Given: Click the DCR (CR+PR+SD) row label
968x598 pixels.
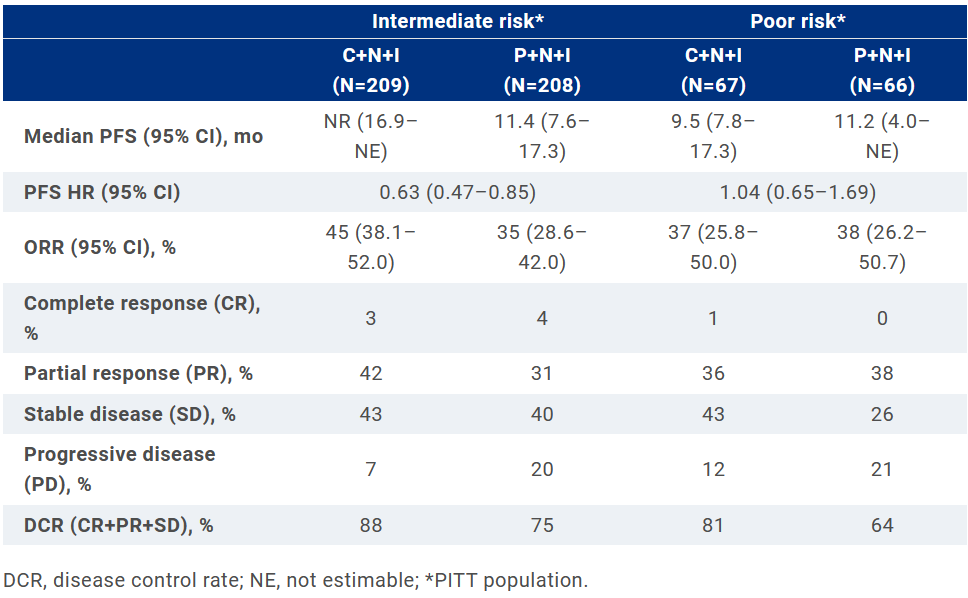Looking at the screenshot, I should tap(119, 524).
